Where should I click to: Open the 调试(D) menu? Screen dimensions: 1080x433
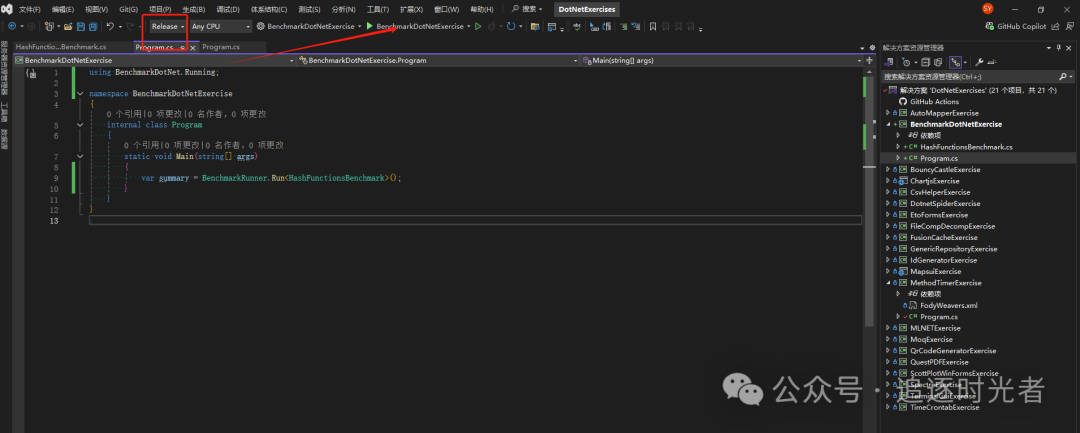point(228,10)
